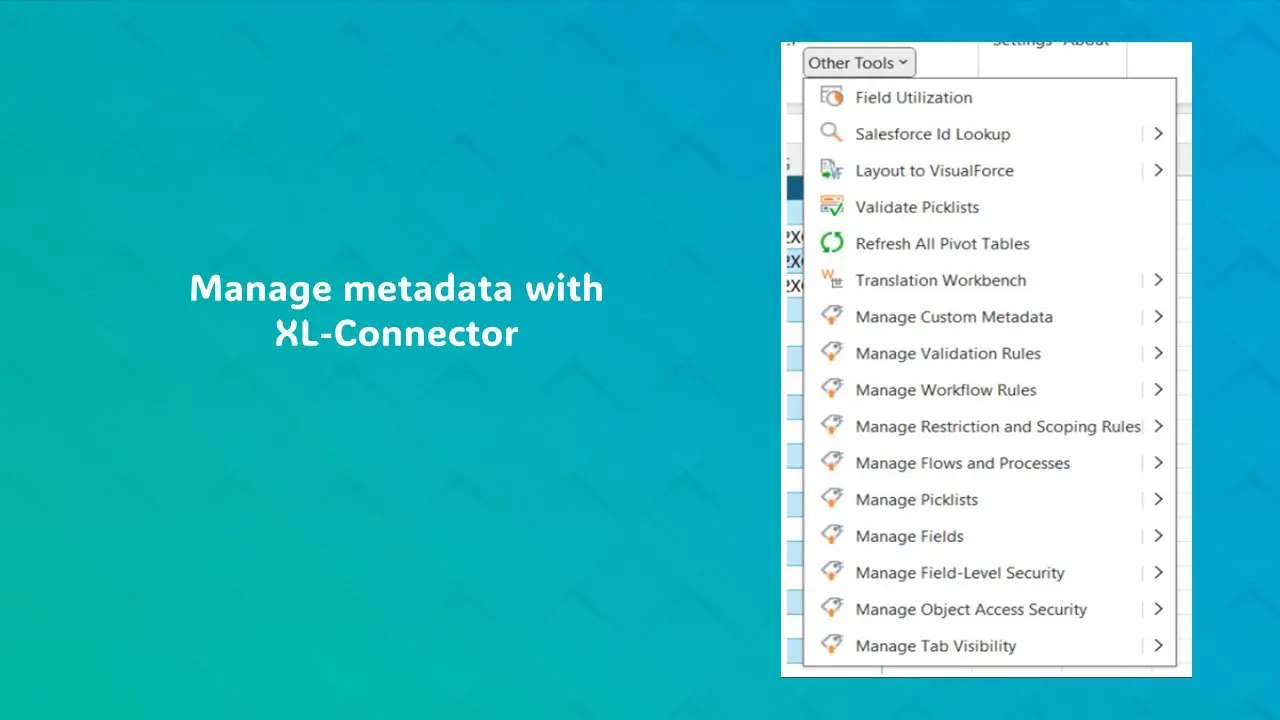Screen dimensions: 1280x720
Task: Open the Other Tools dropdown
Action: pos(858,63)
